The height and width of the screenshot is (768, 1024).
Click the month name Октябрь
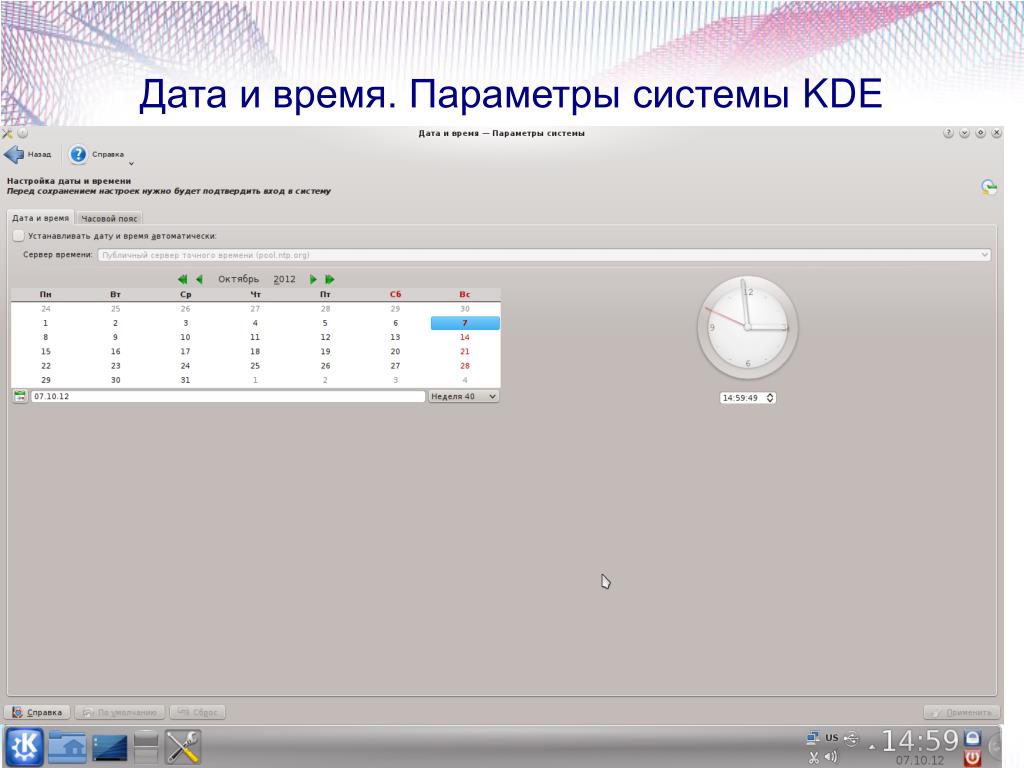pos(238,280)
